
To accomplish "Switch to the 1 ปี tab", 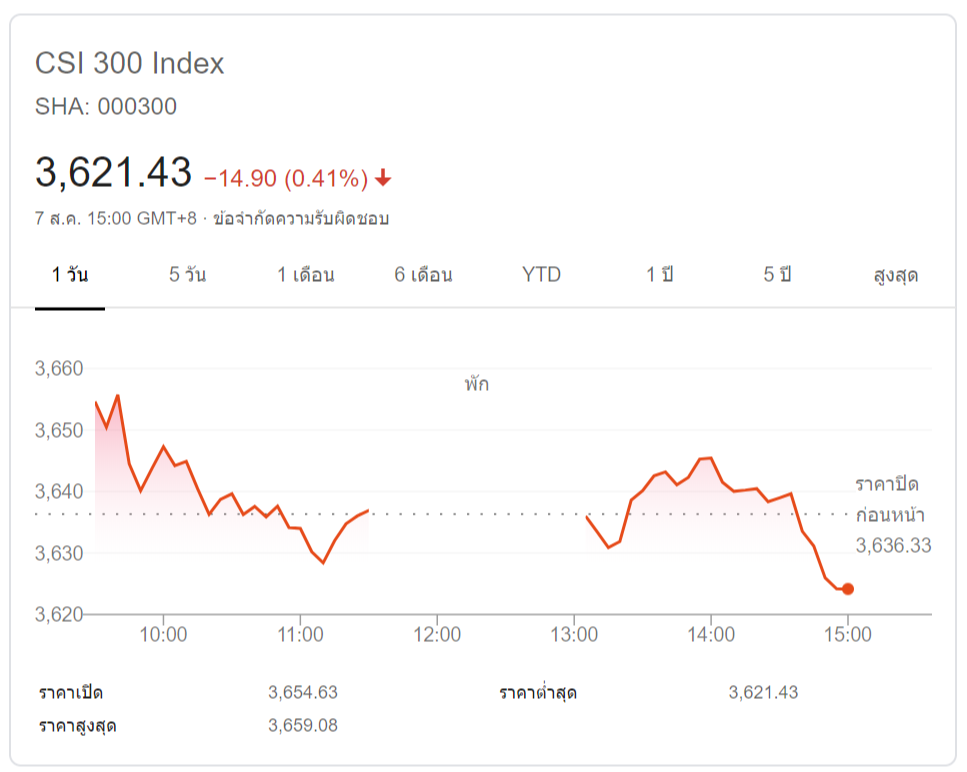I will click(659, 275).
